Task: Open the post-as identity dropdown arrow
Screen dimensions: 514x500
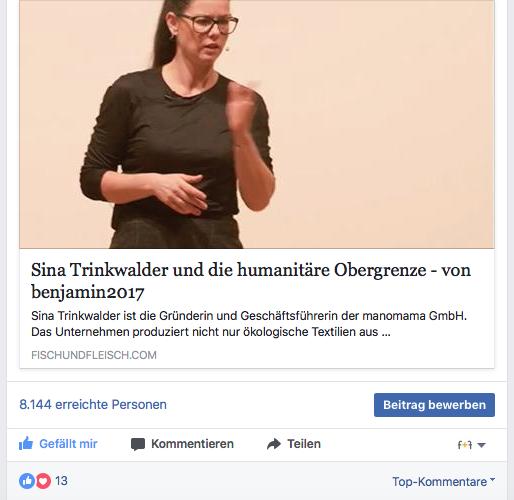Action: (481, 445)
